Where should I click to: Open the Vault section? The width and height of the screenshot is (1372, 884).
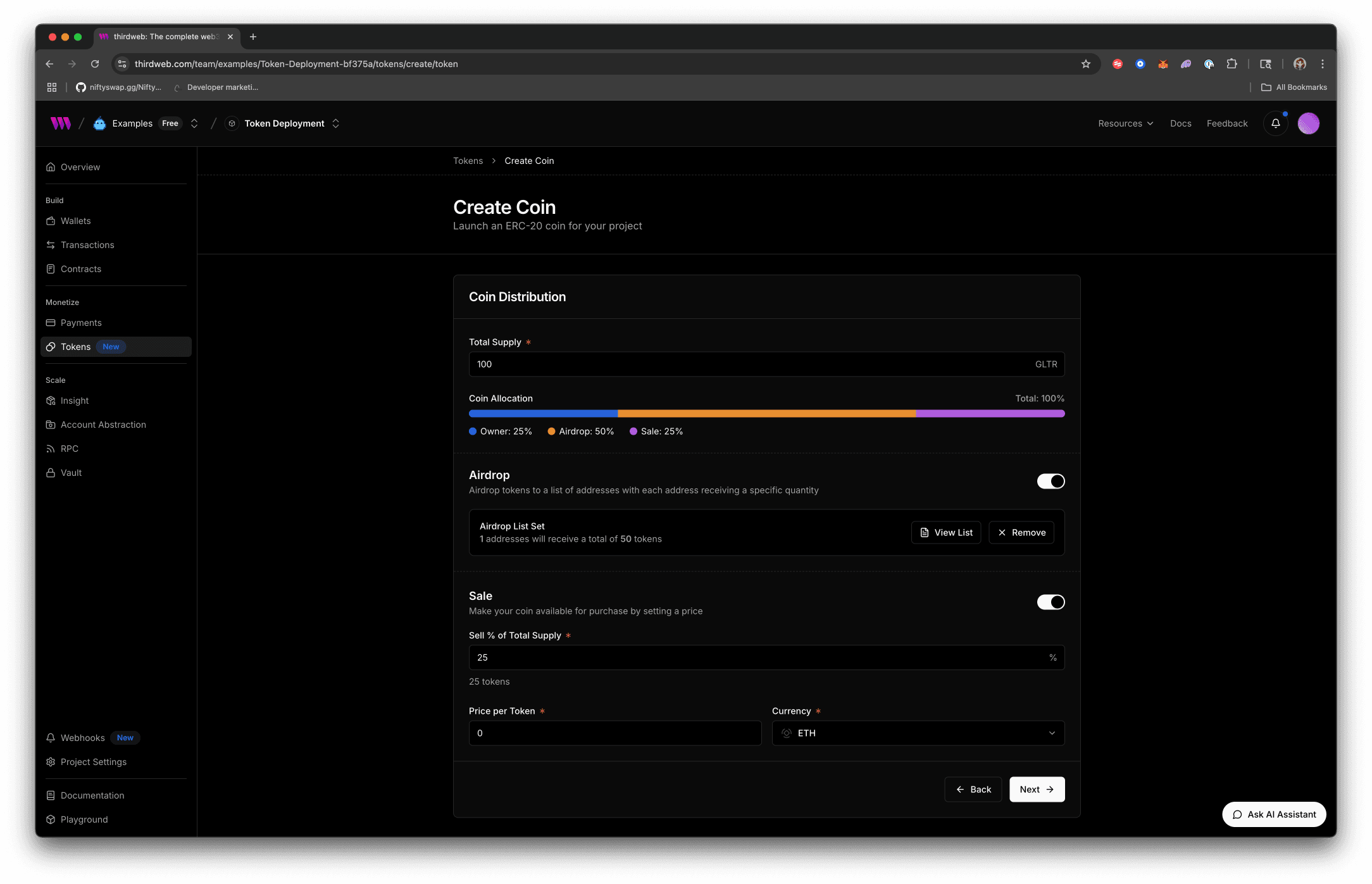[x=71, y=472]
